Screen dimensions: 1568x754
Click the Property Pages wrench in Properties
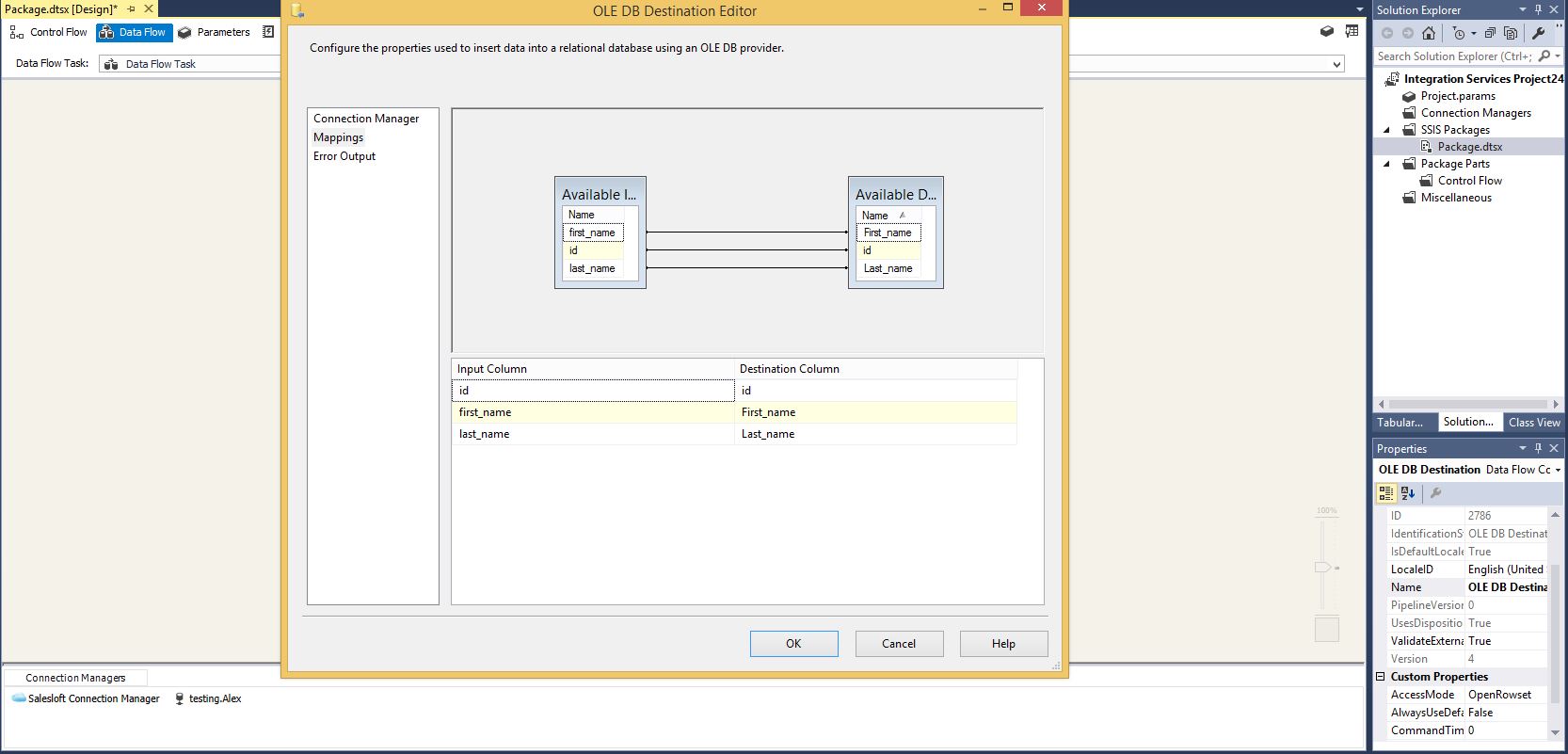[1435, 492]
